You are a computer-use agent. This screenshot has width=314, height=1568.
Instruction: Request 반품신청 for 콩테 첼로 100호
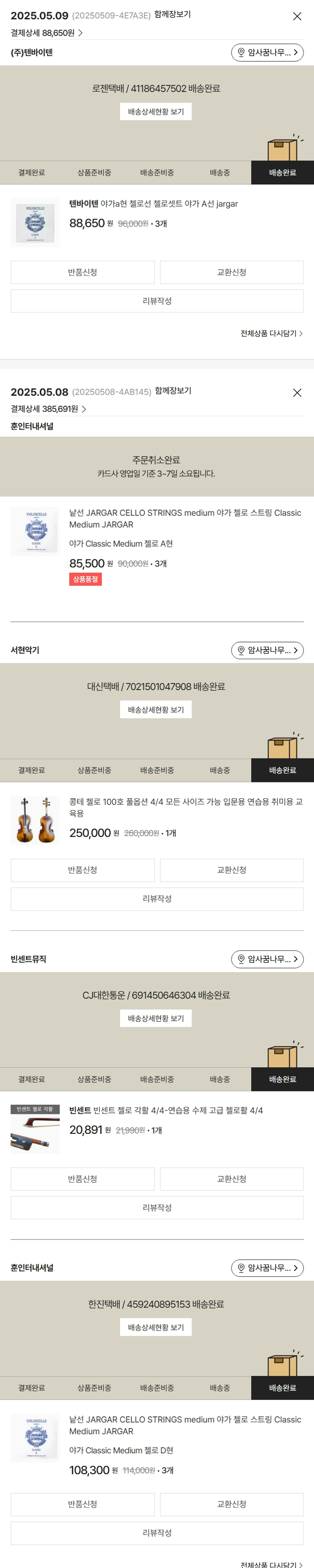pos(83,870)
